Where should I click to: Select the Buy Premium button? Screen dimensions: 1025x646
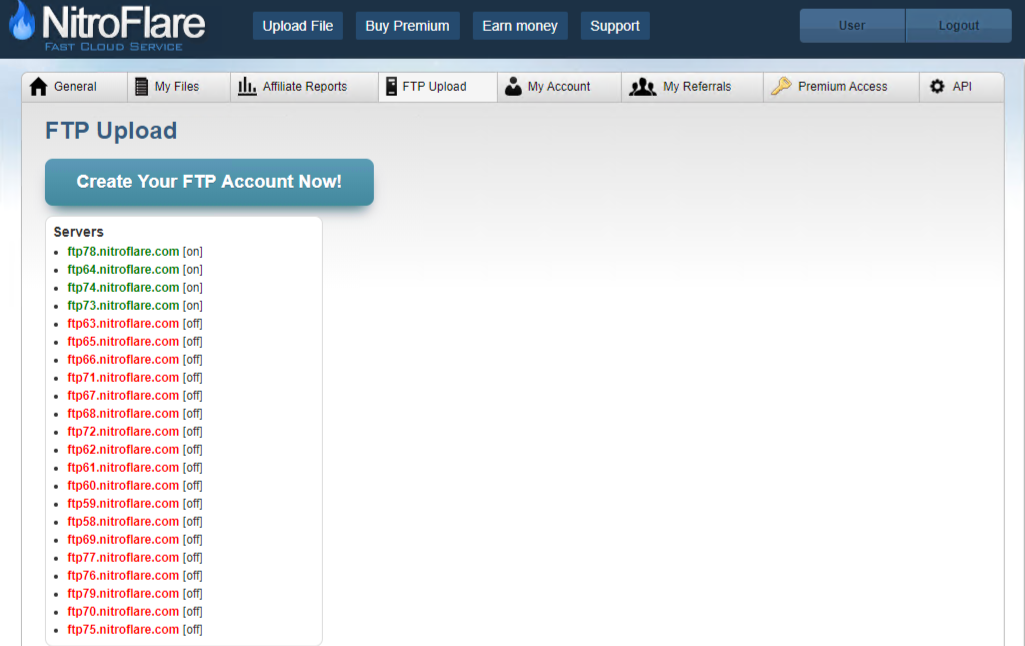(x=407, y=26)
